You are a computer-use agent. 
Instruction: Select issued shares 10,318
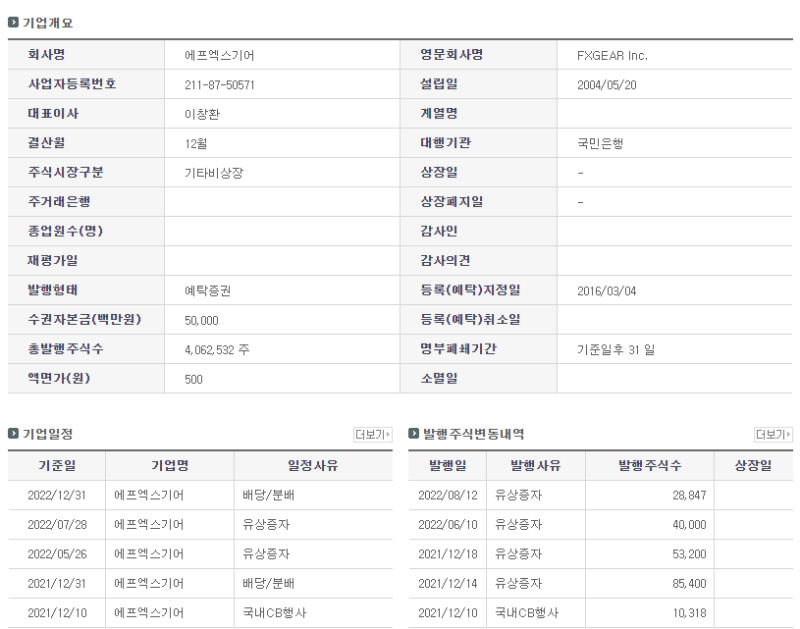pos(689,613)
